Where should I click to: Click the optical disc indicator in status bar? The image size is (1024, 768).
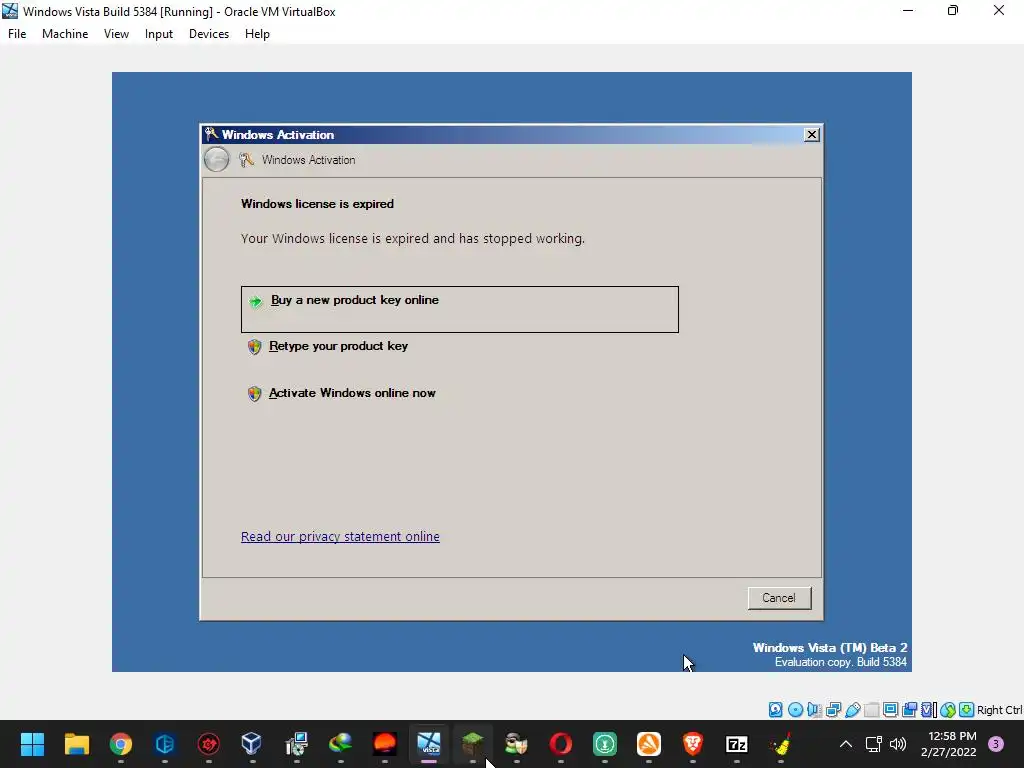(x=795, y=710)
